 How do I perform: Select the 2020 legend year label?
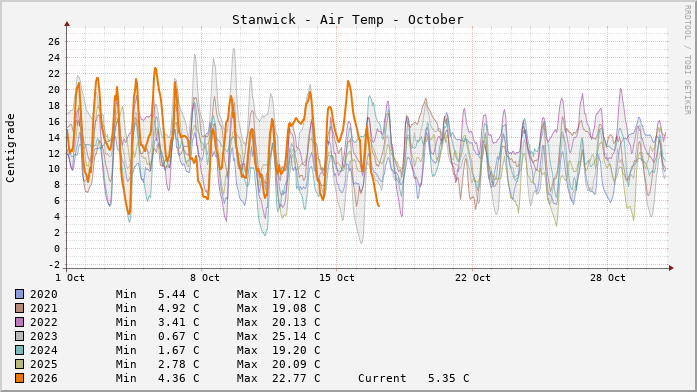pos(44,294)
